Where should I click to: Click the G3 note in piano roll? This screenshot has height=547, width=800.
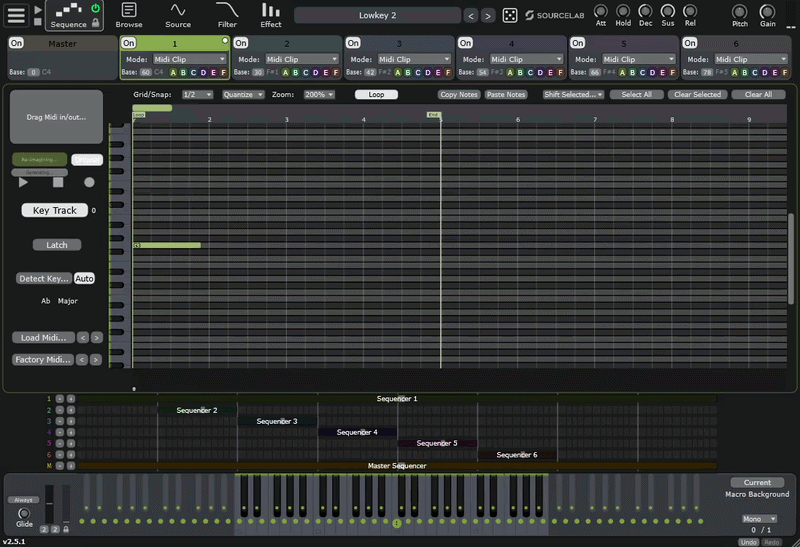(167, 245)
